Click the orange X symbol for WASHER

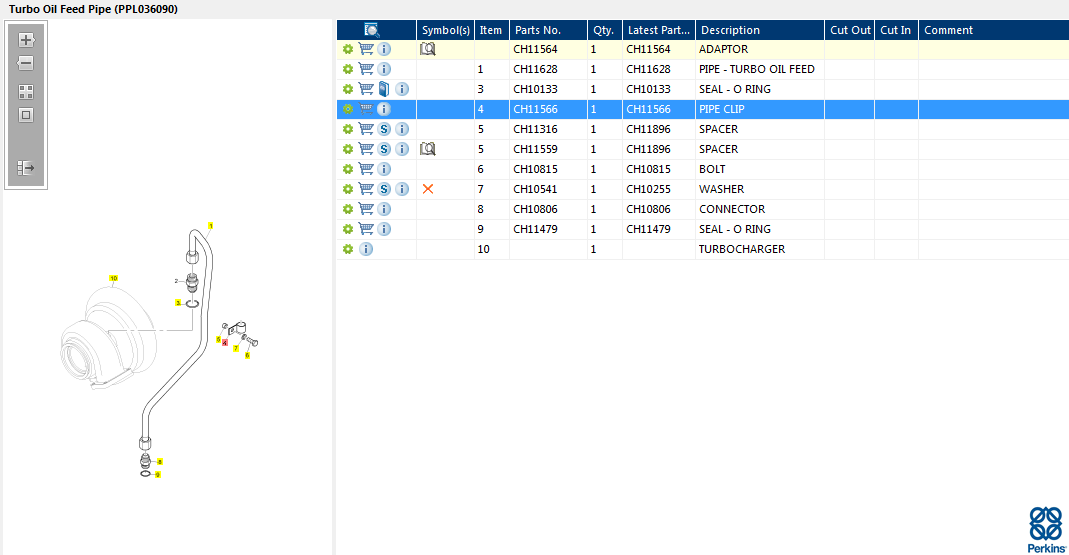[428, 189]
